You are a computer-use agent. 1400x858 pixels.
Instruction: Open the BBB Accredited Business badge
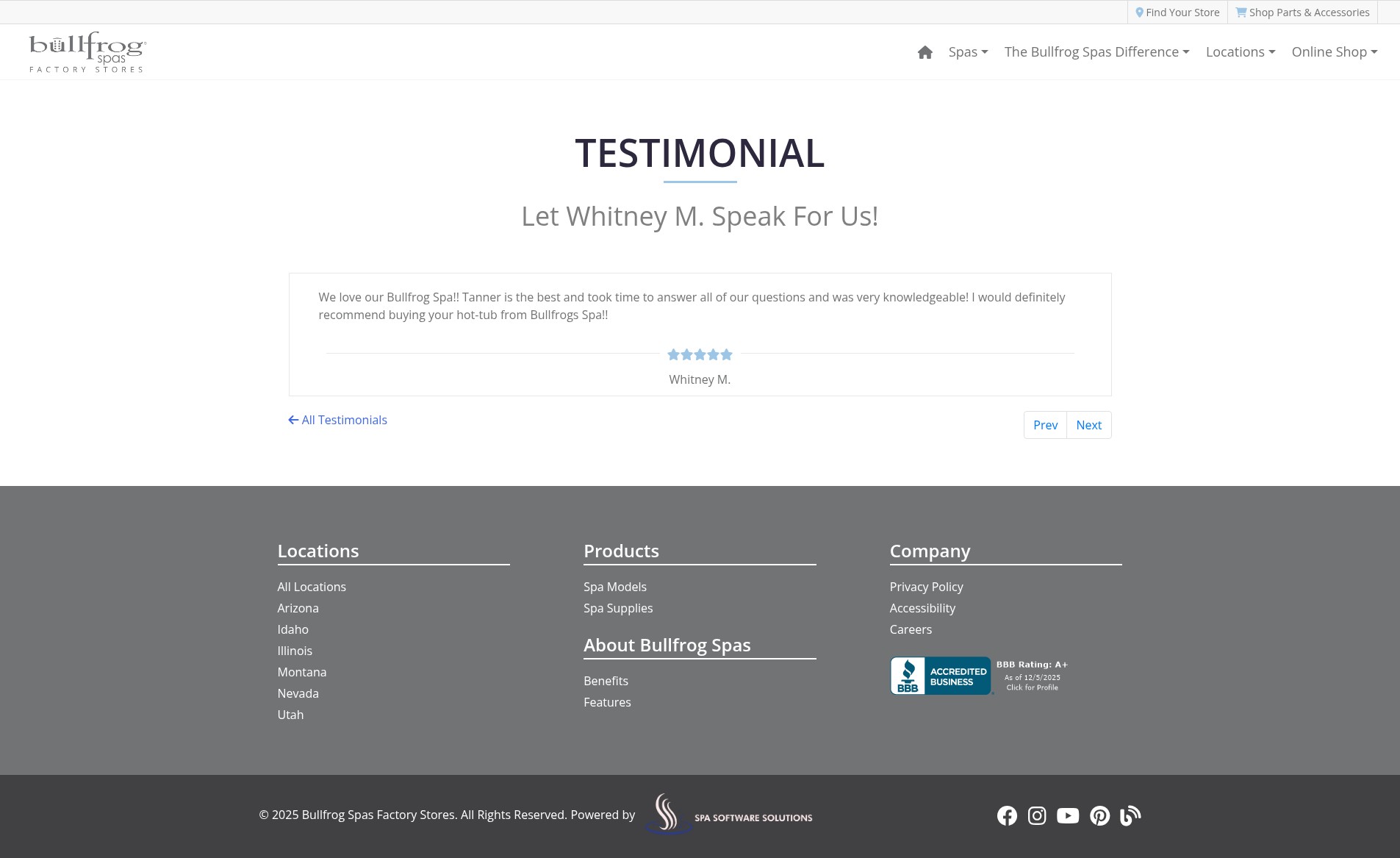[x=979, y=676]
